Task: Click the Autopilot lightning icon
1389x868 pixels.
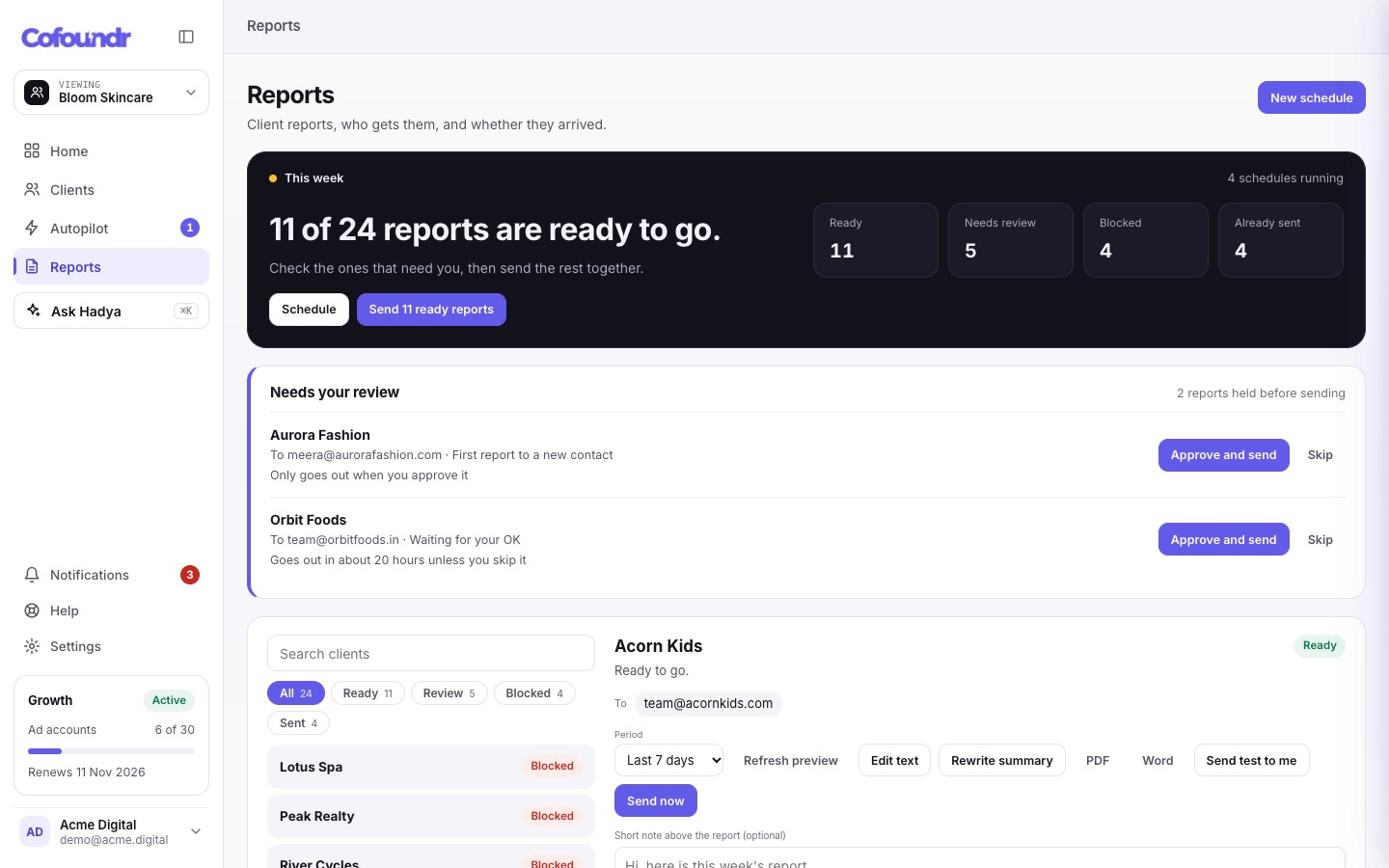Action: click(32, 228)
